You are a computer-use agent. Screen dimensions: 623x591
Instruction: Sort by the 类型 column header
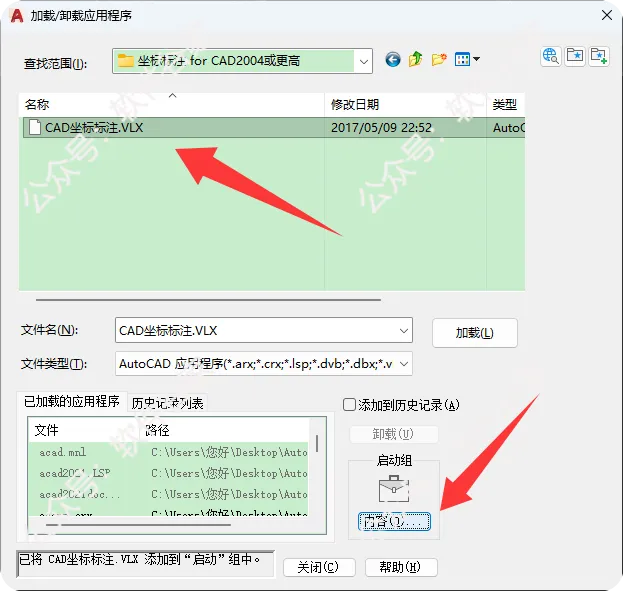point(506,105)
